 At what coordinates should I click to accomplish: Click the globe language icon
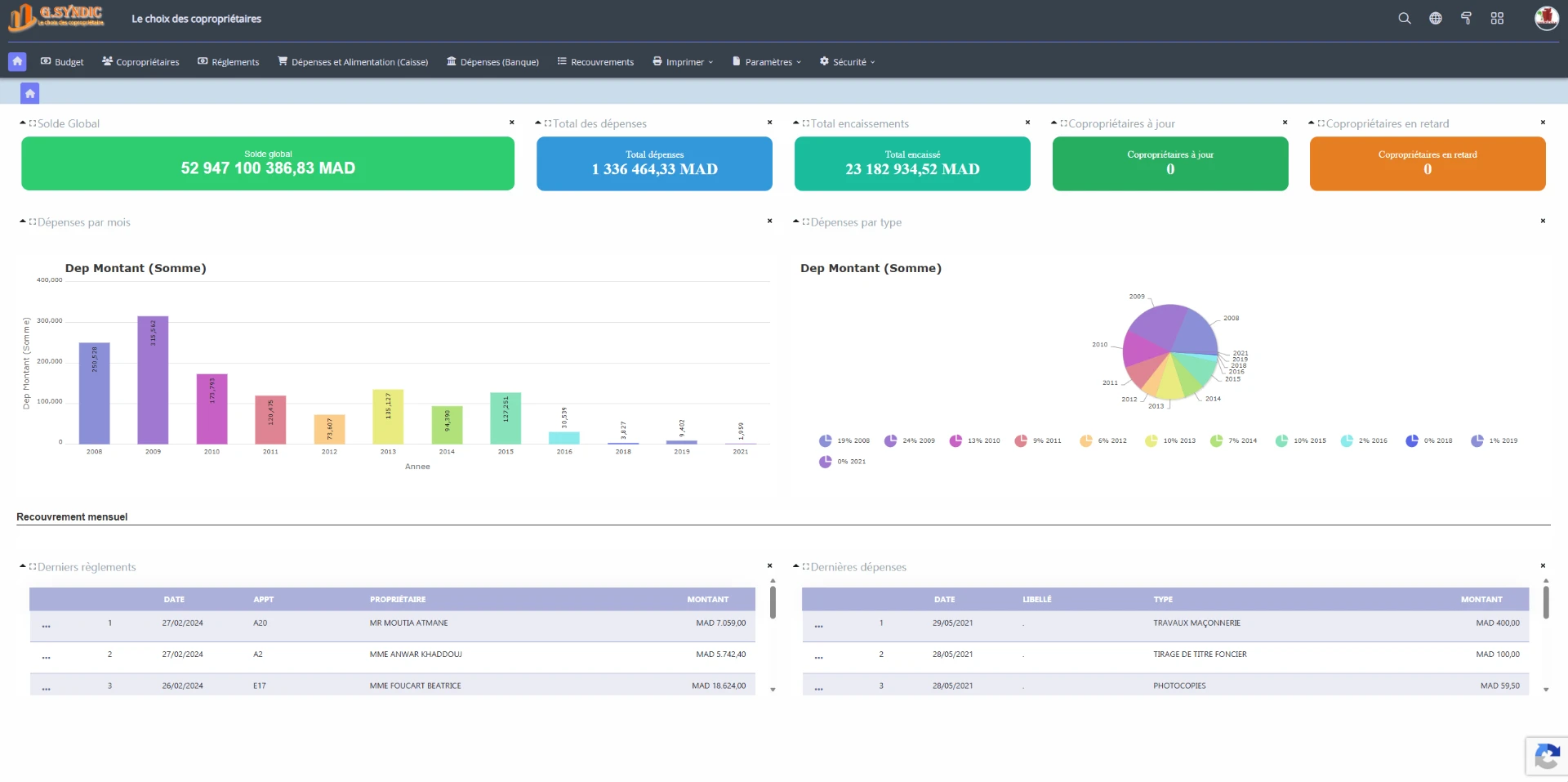pos(1435,18)
